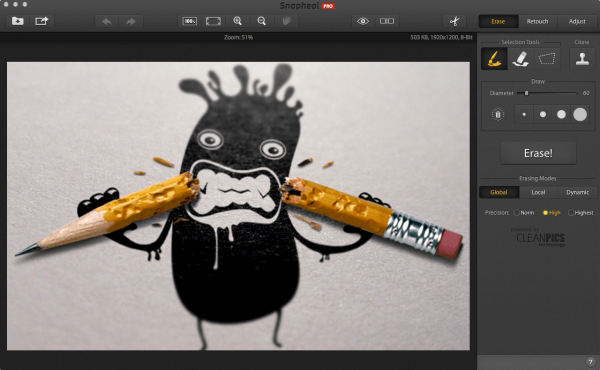Choose the Clone stamp tool
This screenshot has width=600, height=370.
[x=582, y=59]
